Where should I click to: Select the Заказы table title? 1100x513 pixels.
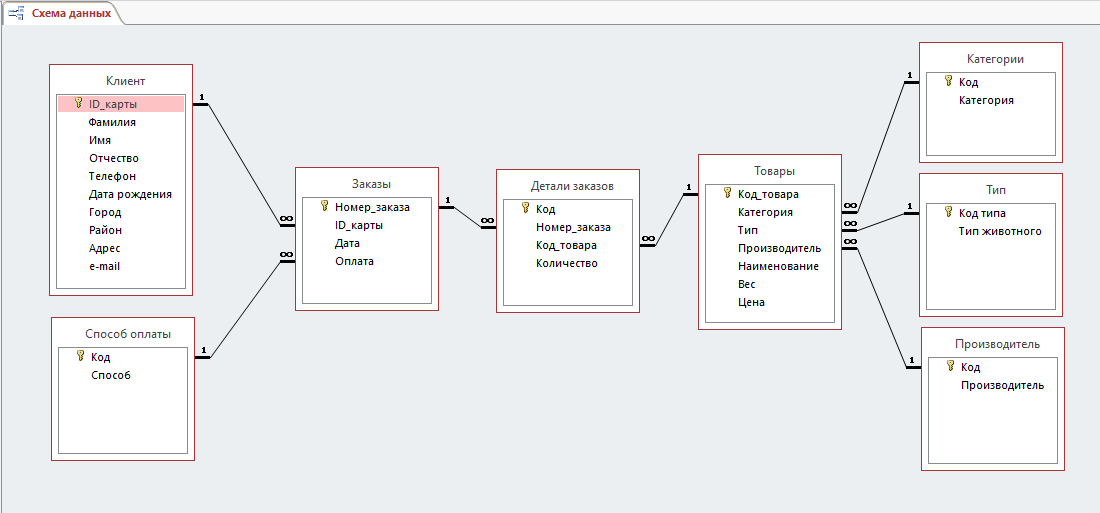click(x=371, y=184)
